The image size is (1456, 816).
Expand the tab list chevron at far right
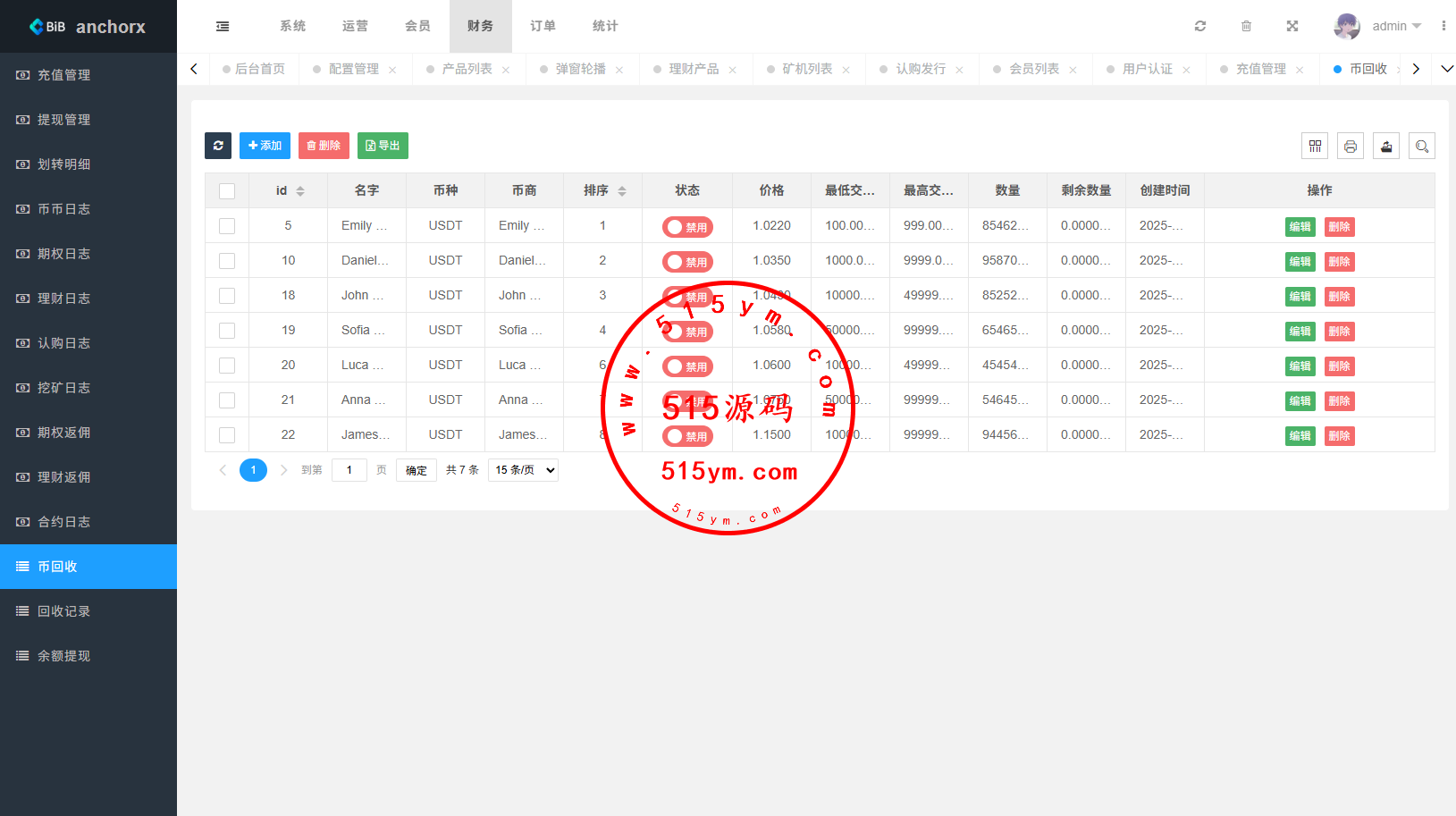[x=1446, y=69]
